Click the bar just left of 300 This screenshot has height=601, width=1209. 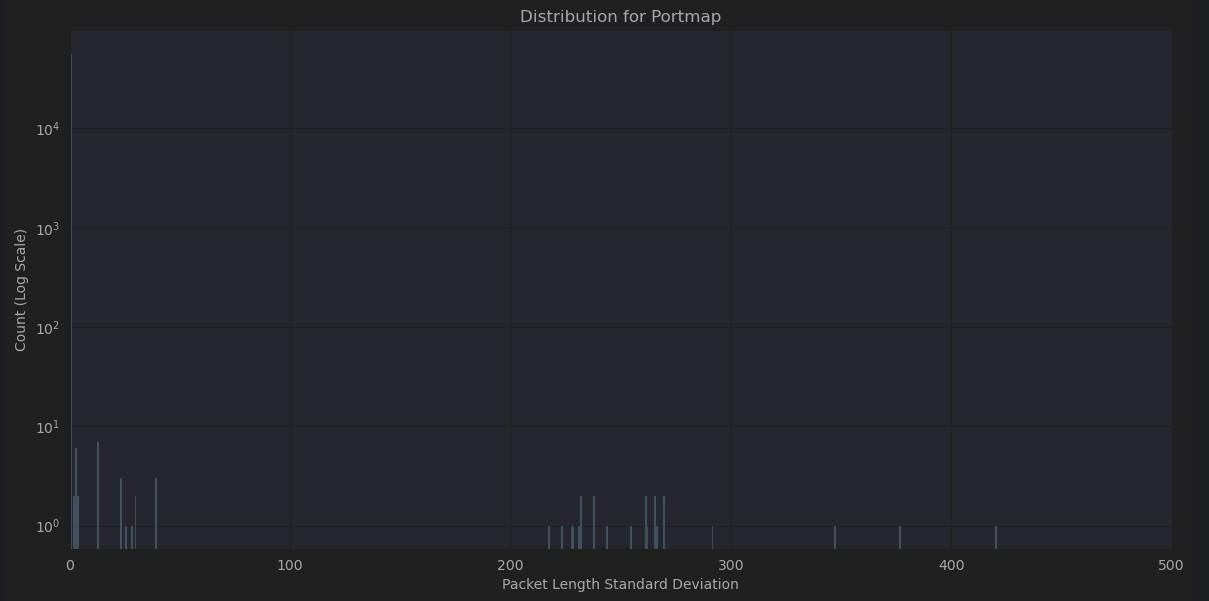click(713, 537)
